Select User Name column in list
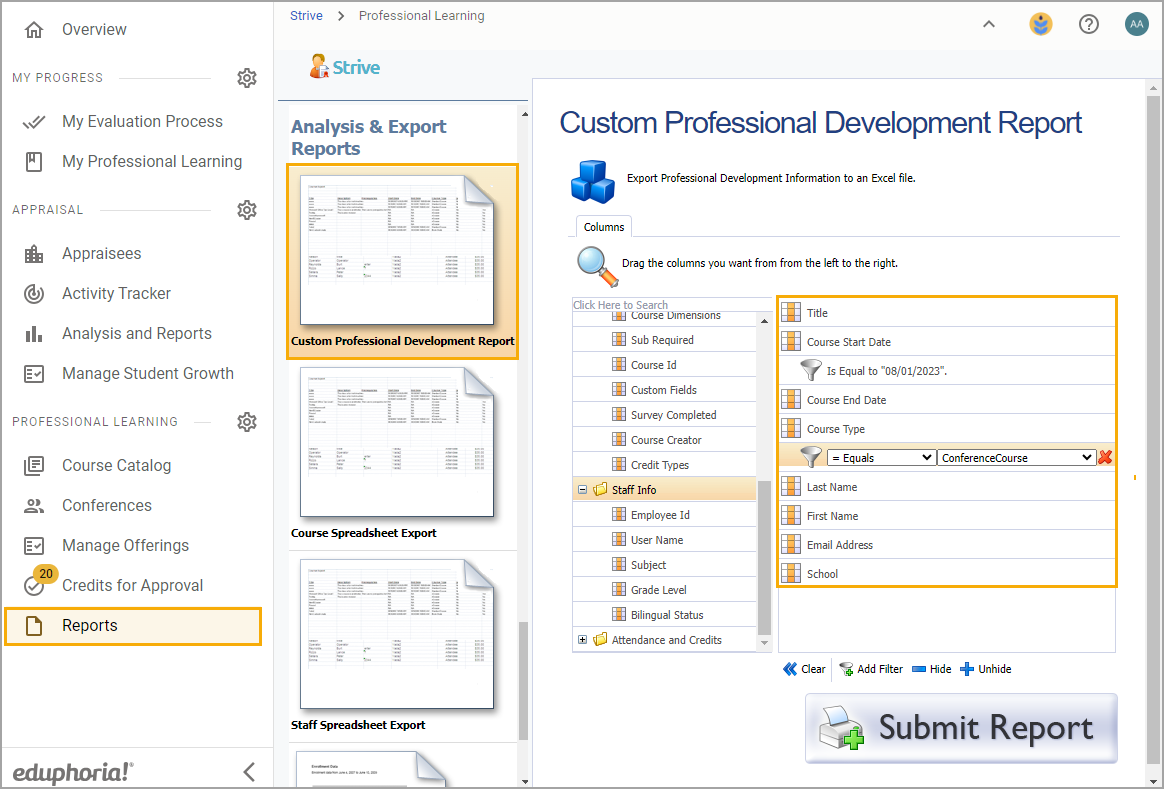Screen dimensions: 1164x789 click(x=657, y=540)
